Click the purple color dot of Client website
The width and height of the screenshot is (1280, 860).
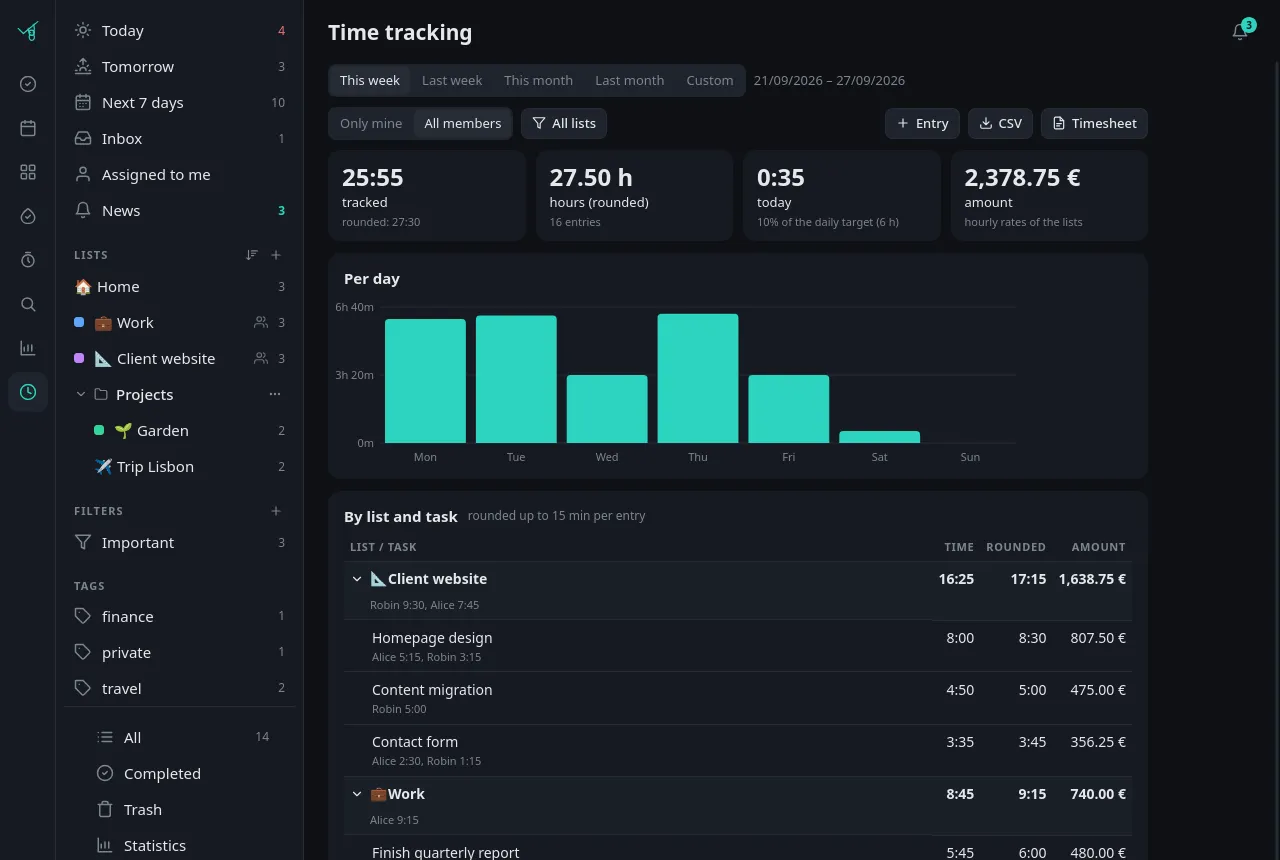[79, 358]
